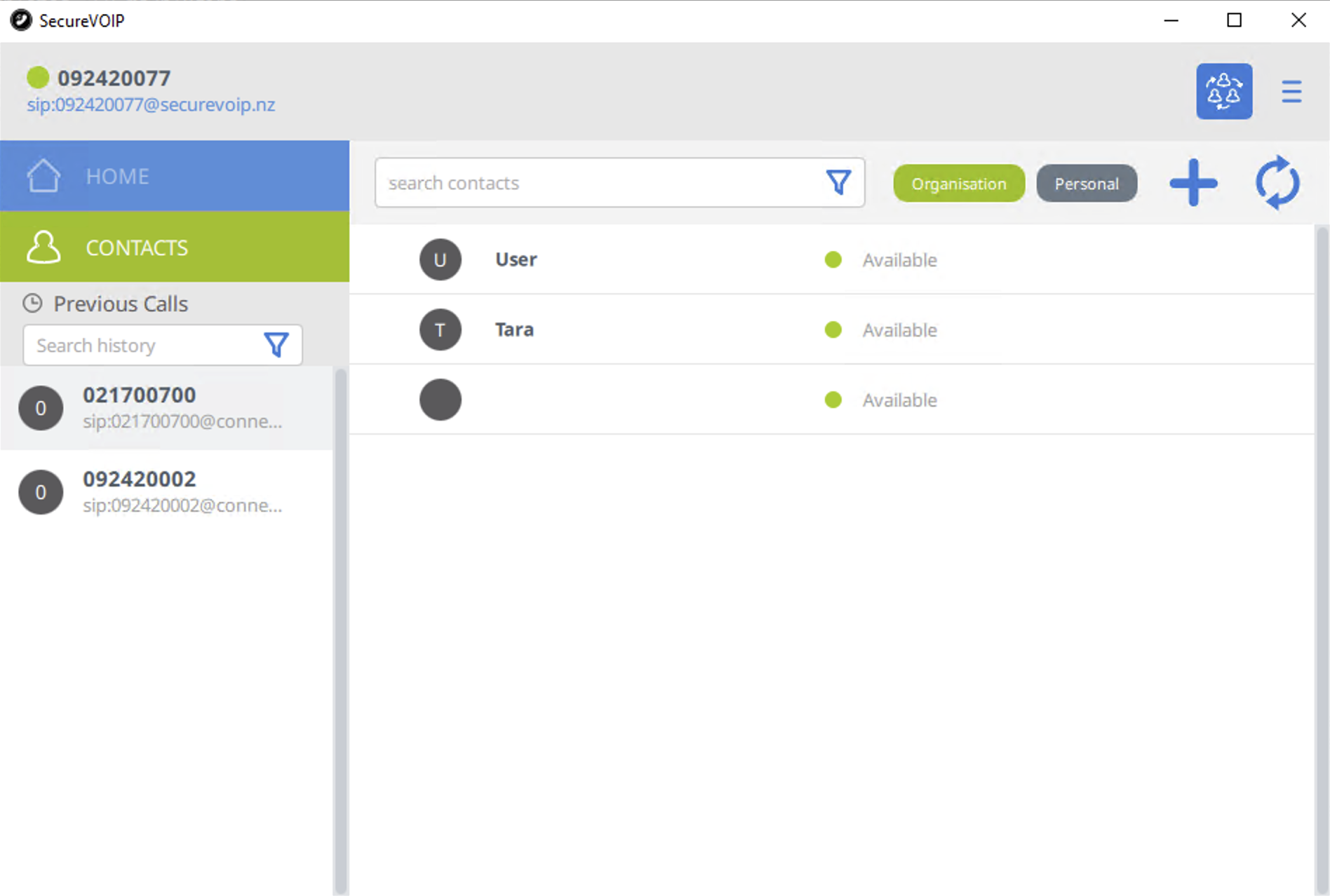This screenshot has height=896, width=1330.
Task: Click sip:092420002@conne... address text
Action: pyautogui.click(x=182, y=505)
